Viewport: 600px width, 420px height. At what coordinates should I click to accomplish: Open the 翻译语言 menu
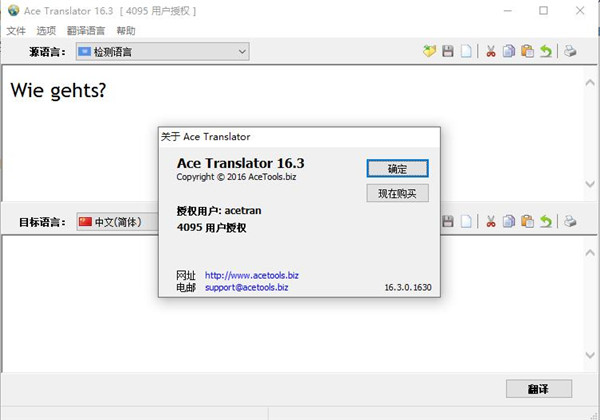click(x=86, y=31)
